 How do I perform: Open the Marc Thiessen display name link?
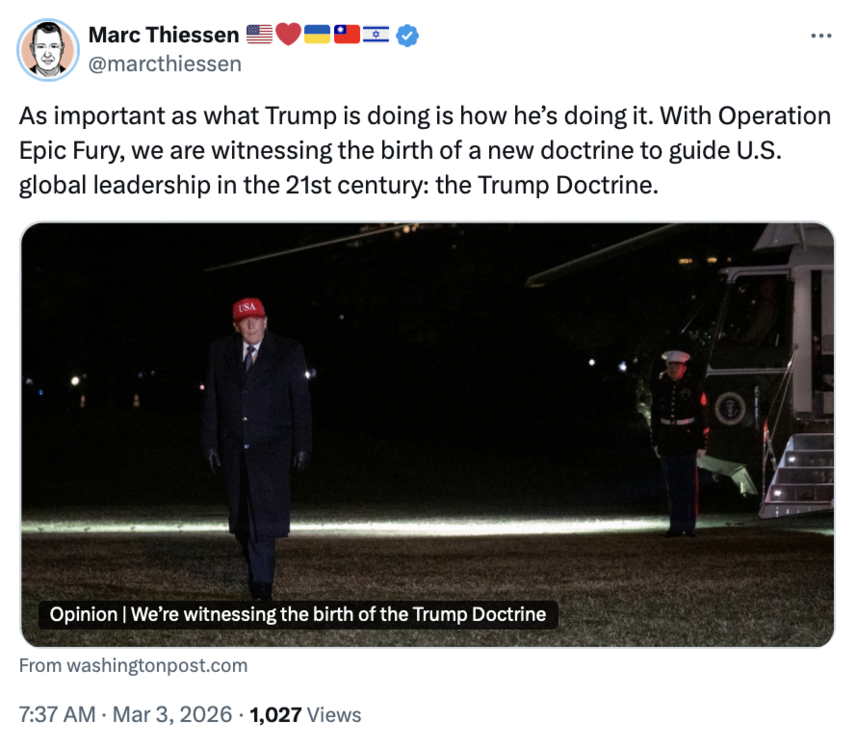163,31
